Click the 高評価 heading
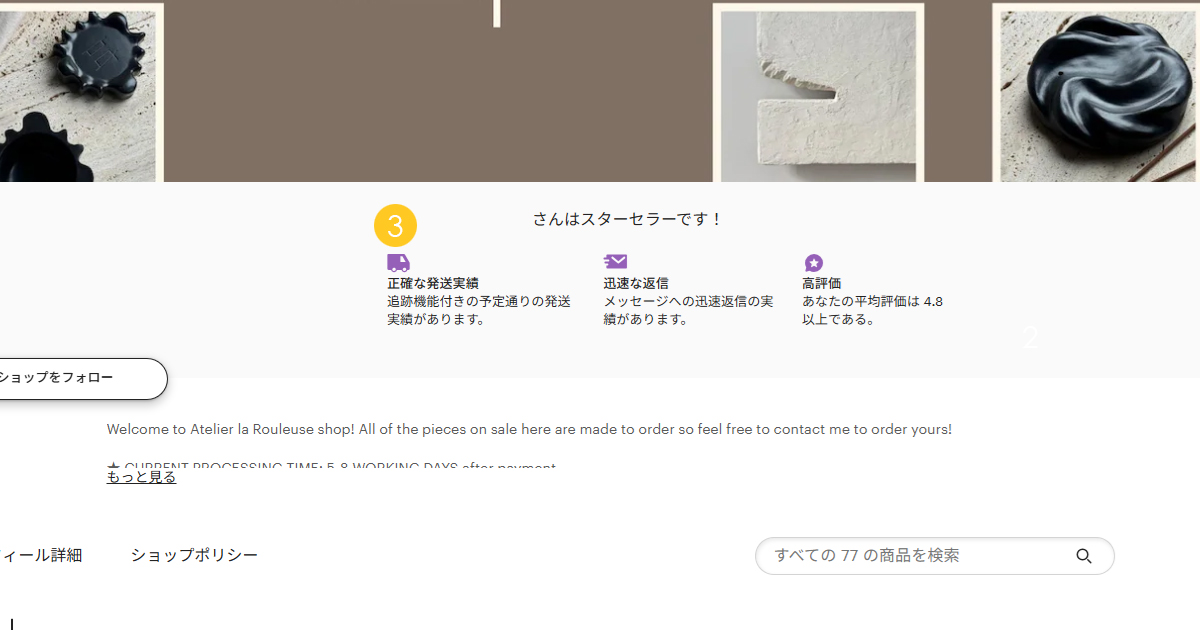This screenshot has width=1200, height=630. click(x=821, y=284)
